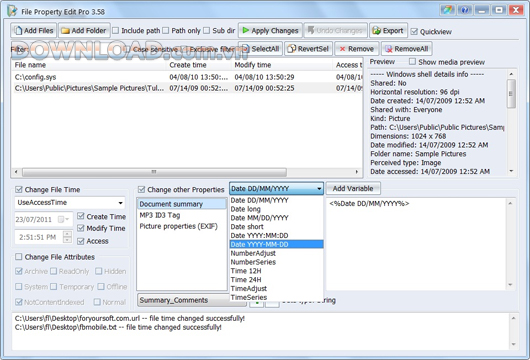Image resolution: width=530 pixels, height=360 pixels.
Task: Select Picture properties (EXIF) category
Action: click(x=182, y=226)
